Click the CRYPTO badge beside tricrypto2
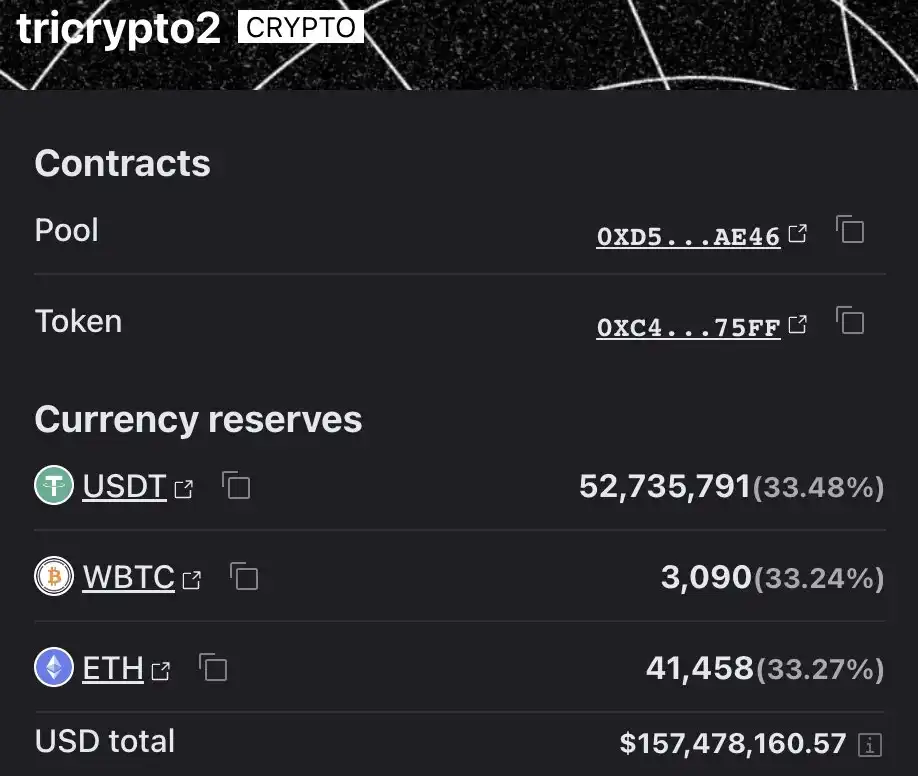 coord(300,28)
